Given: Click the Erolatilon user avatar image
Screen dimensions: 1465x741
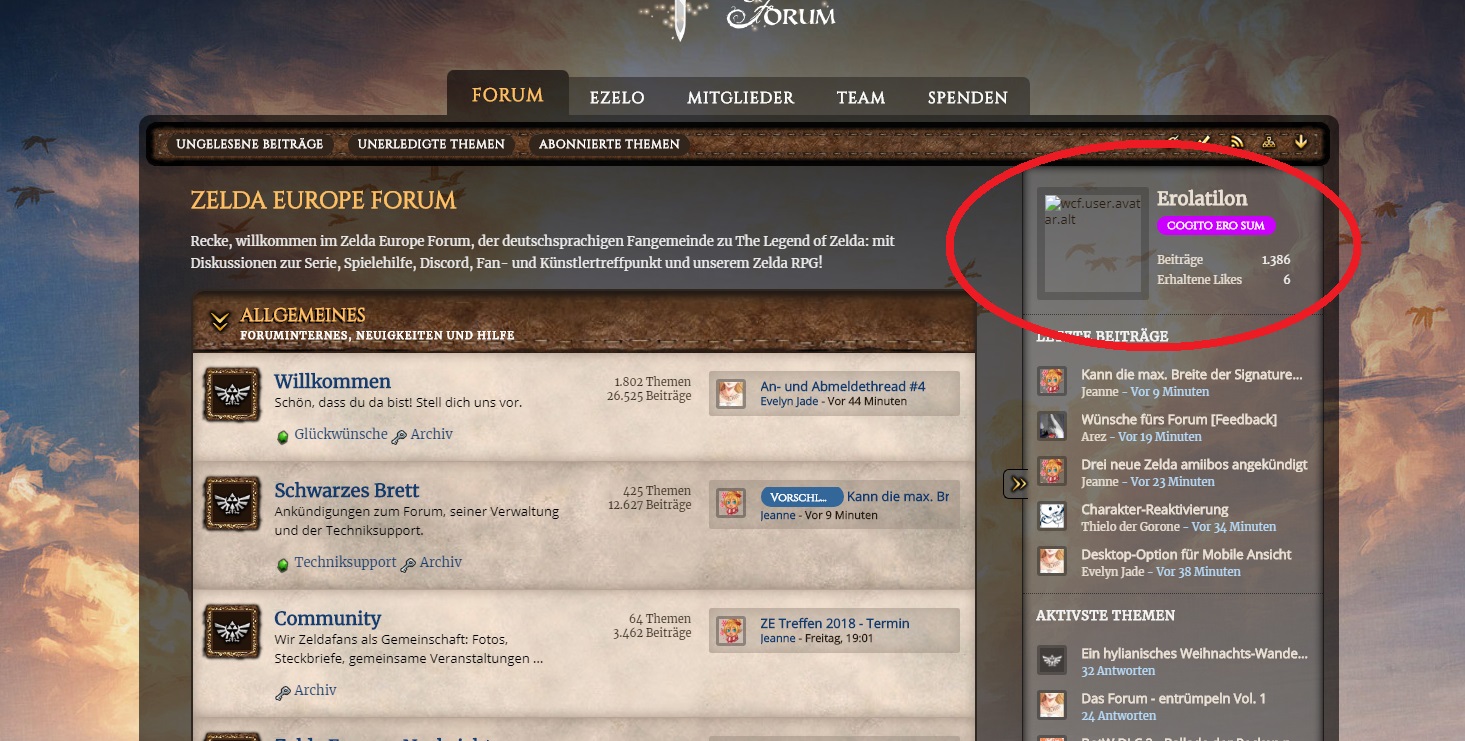Looking at the screenshot, I should click(x=1092, y=243).
